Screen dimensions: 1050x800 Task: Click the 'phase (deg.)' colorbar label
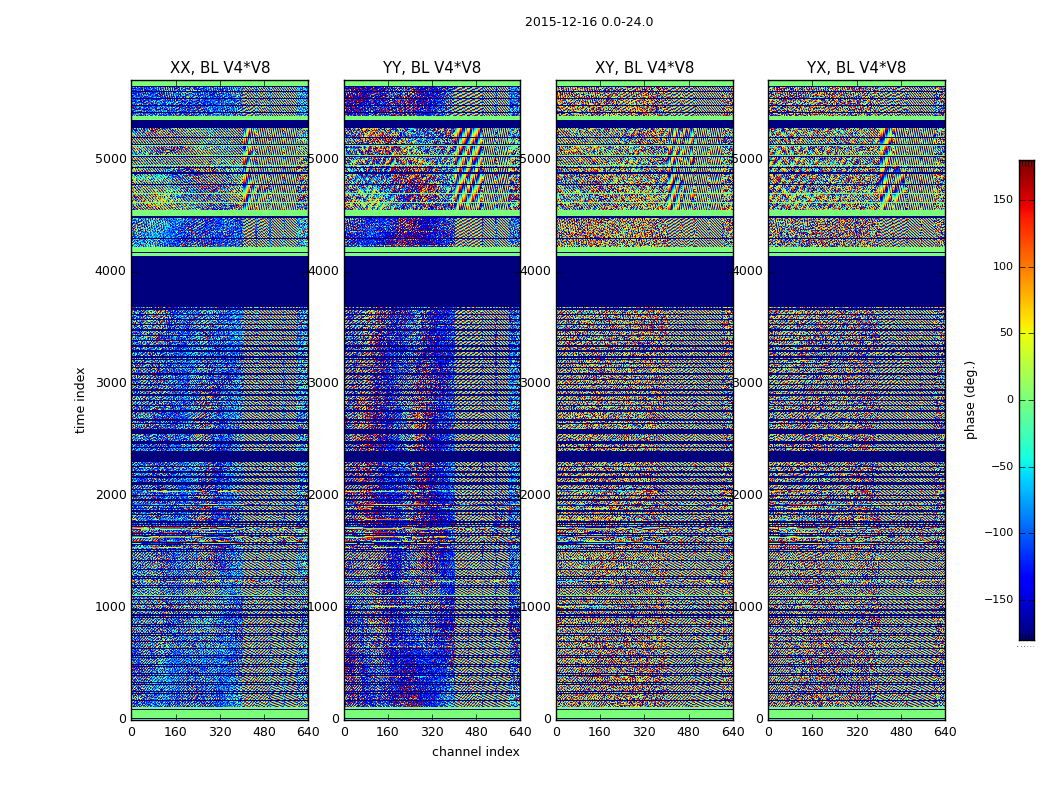click(970, 400)
